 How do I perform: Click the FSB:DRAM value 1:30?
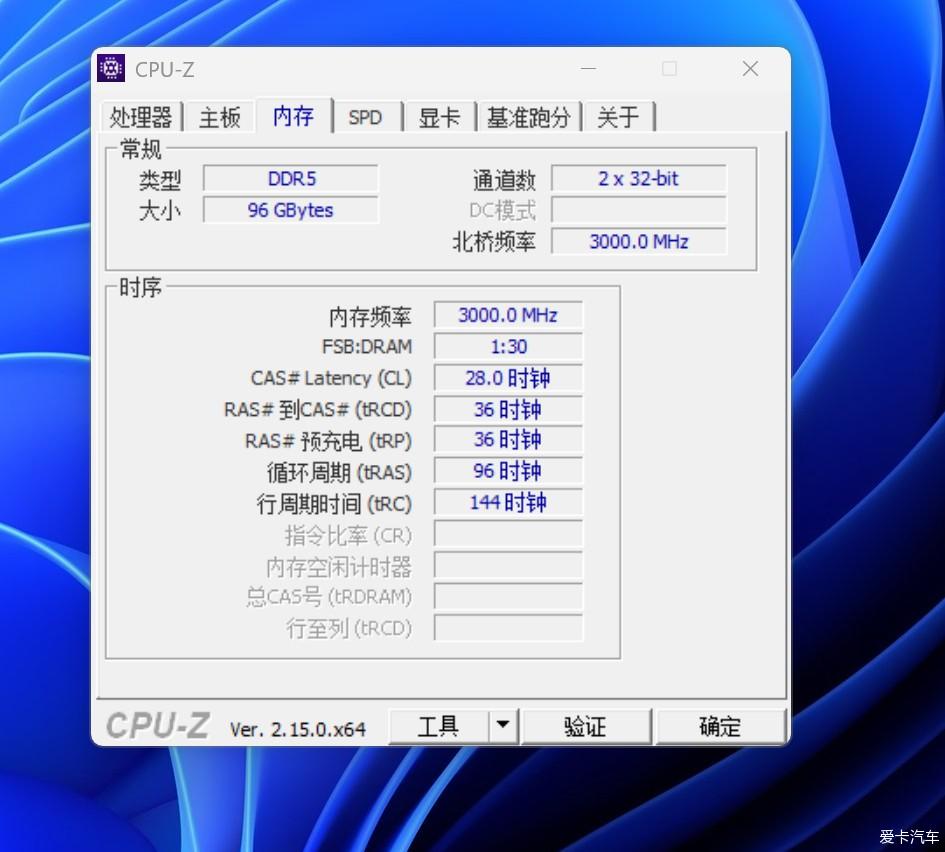(x=508, y=346)
